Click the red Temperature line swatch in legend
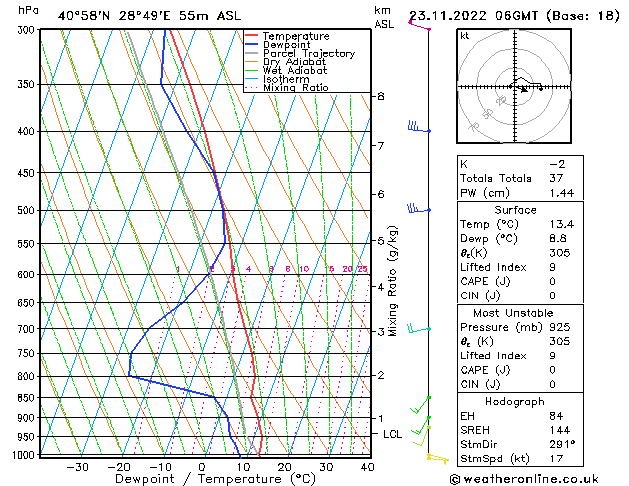Viewport: 629px width, 486px height. 251,36
